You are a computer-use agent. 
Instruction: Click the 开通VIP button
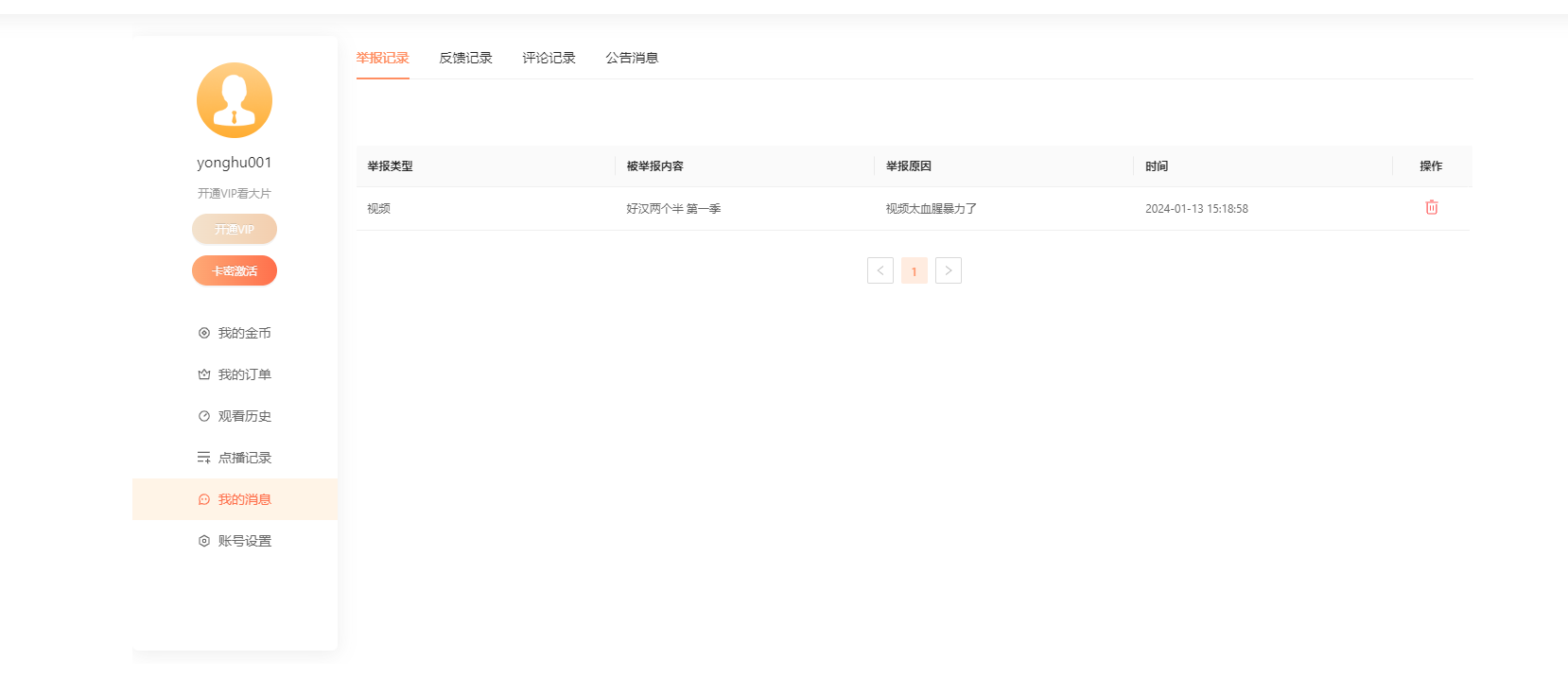point(235,229)
